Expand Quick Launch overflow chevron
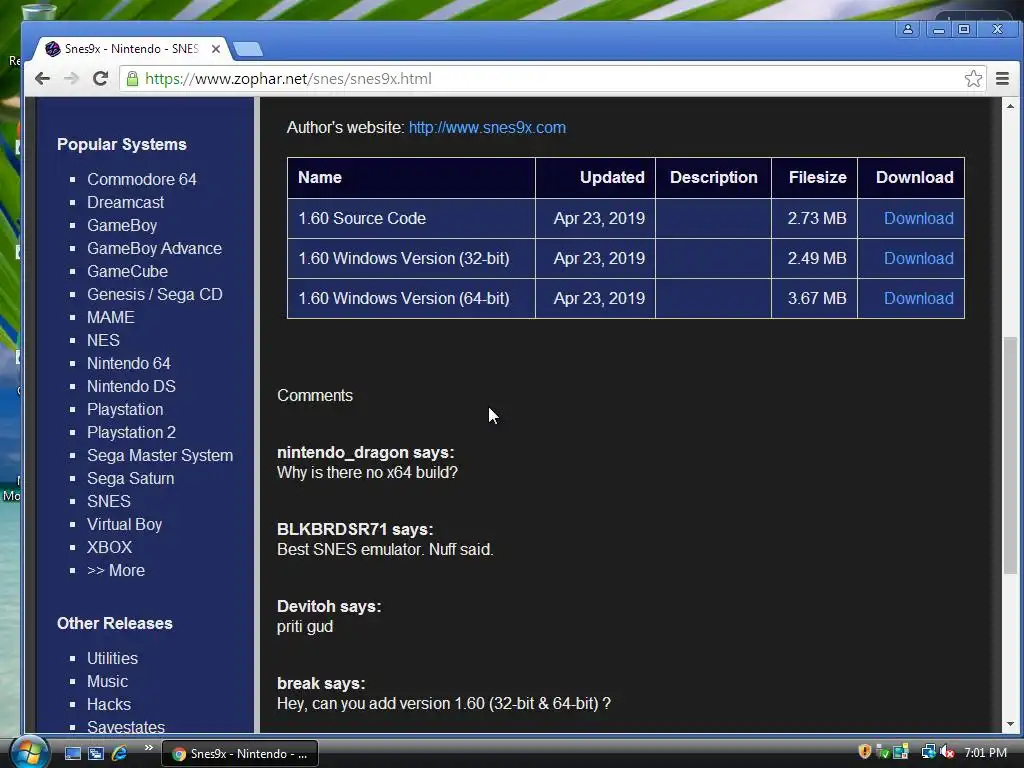Image resolution: width=1024 pixels, height=768 pixels. (148, 748)
